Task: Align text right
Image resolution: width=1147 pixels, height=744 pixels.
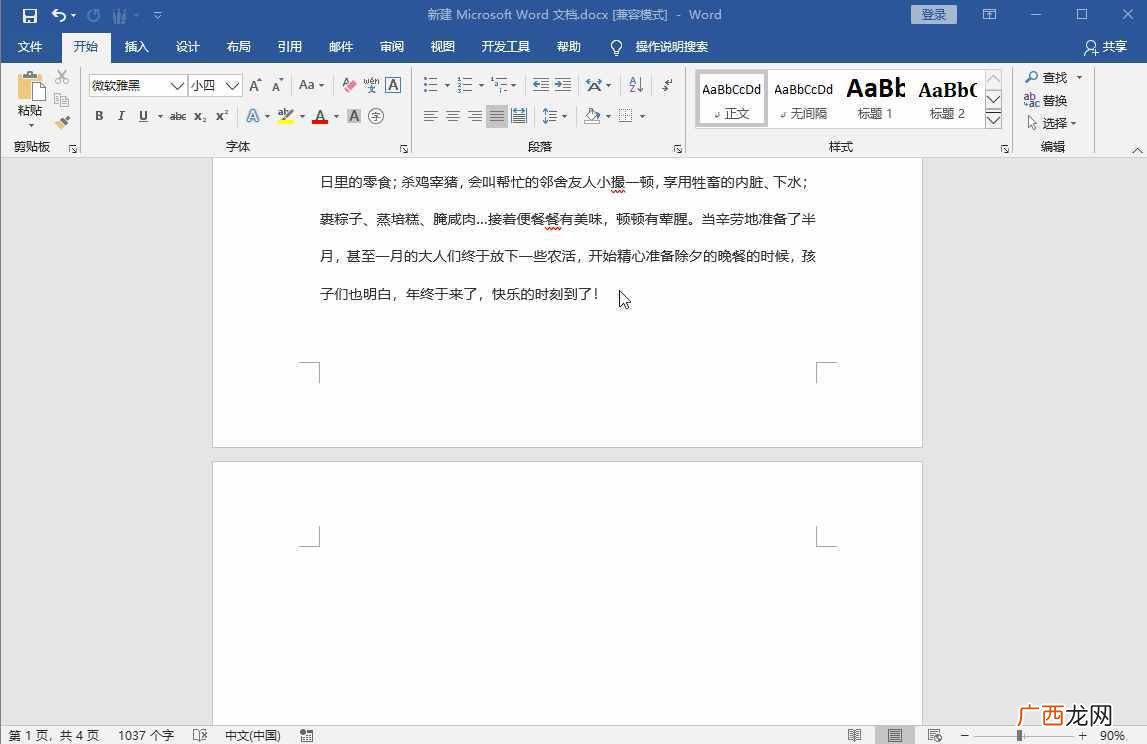Action: [x=475, y=116]
